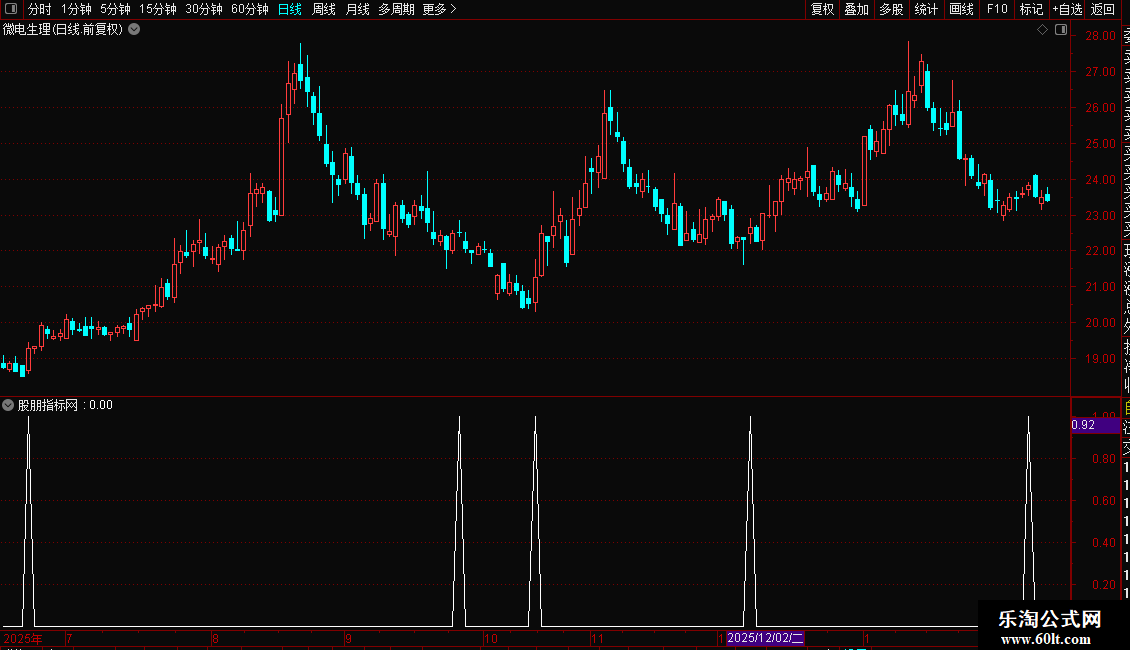Image resolution: width=1130 pixels, height=650 pixels.
Task: Expand the 更多 period options
Action: [x=440, y=9]
